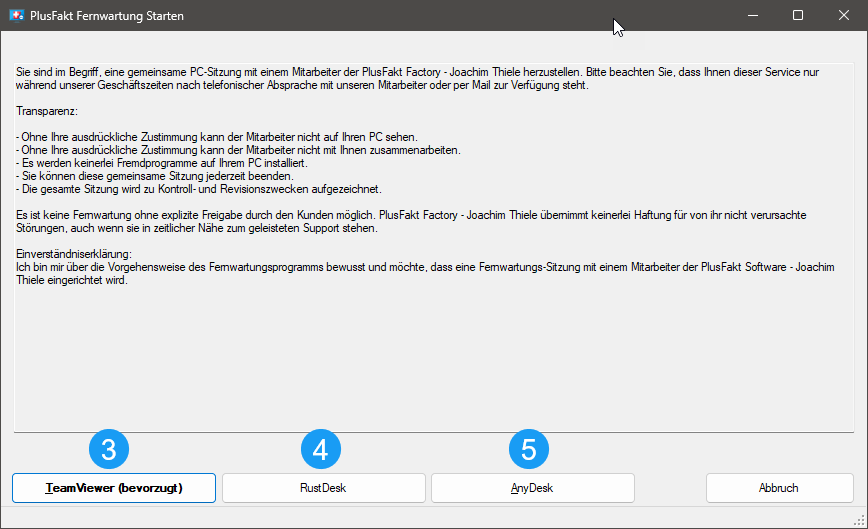Click line 'Es werden keinerlei Fremdprogramme' text

[162, 163]
